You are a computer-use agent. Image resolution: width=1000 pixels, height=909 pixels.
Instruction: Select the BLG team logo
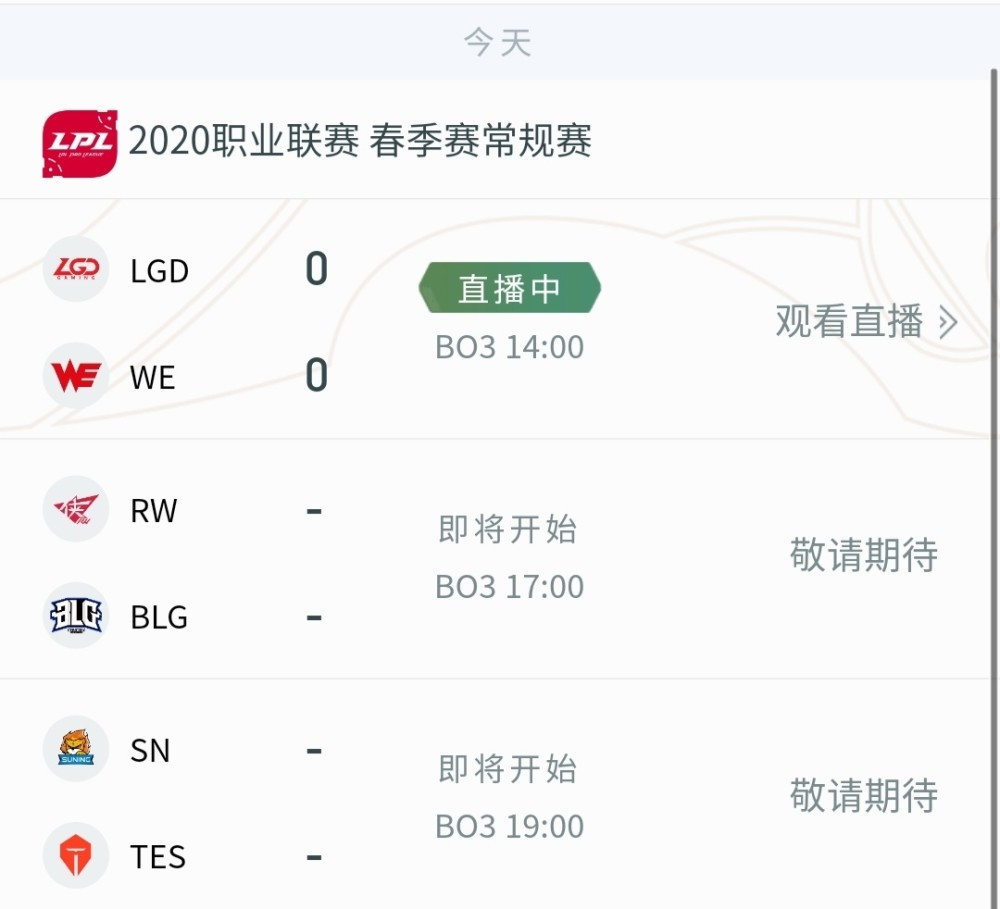click(x=76, y=616)
